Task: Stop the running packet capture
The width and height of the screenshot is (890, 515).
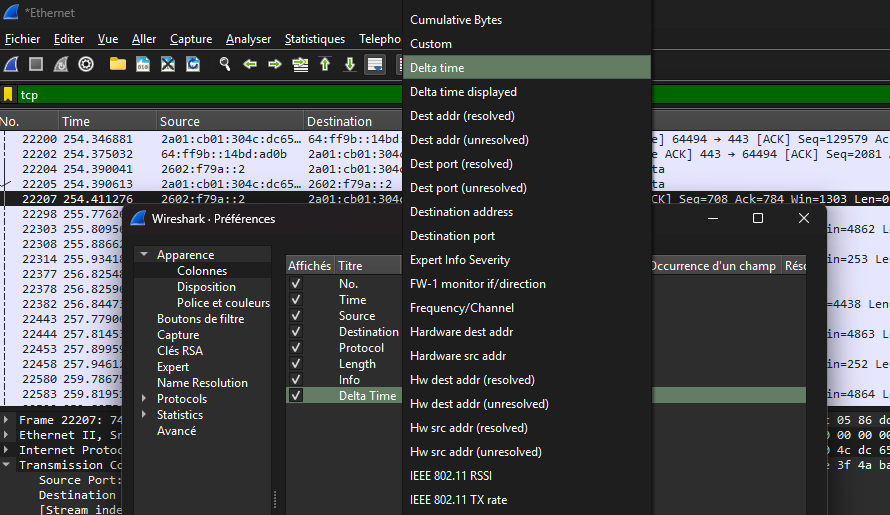Action: tap(36, 64)
